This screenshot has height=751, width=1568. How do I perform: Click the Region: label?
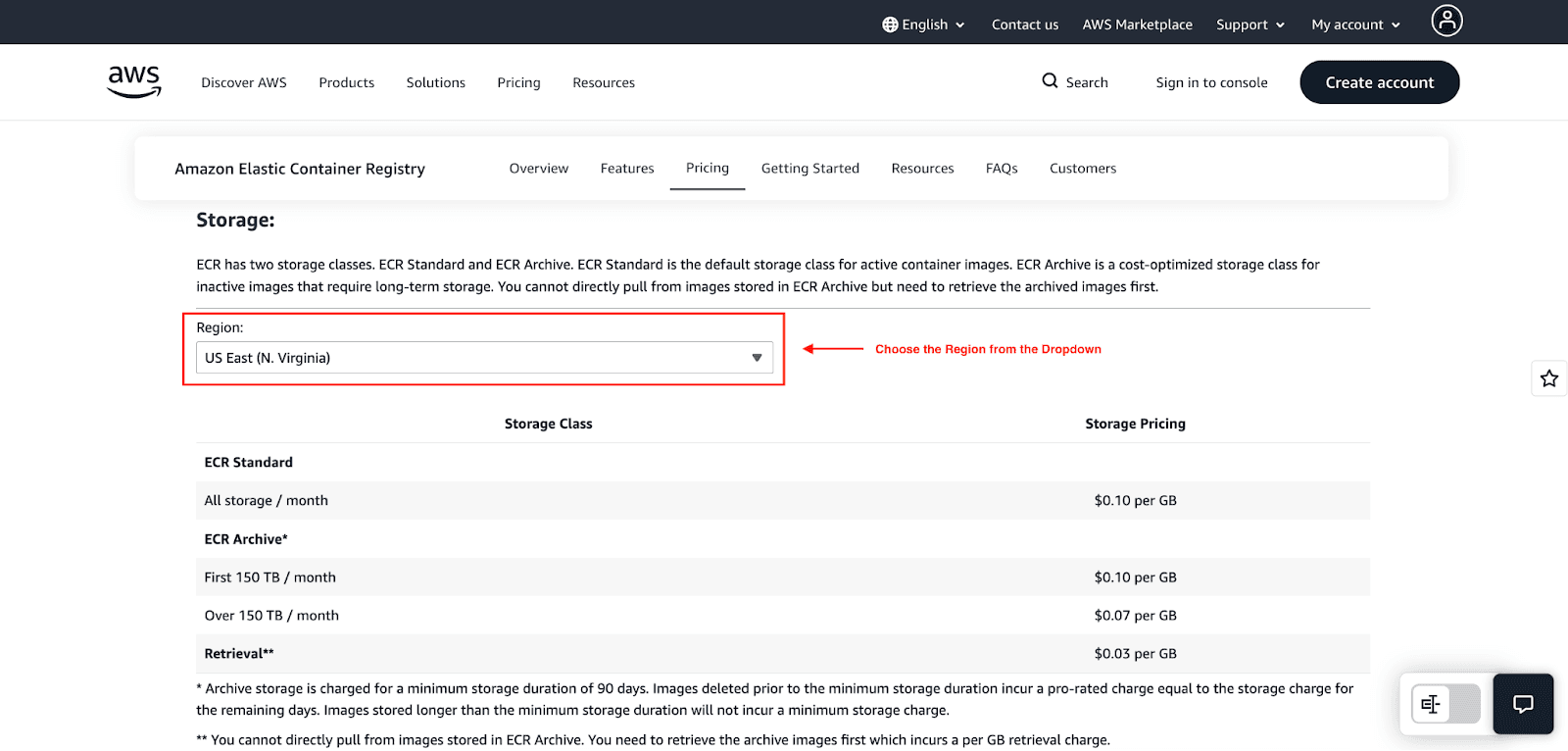click(x=220, y=327)
